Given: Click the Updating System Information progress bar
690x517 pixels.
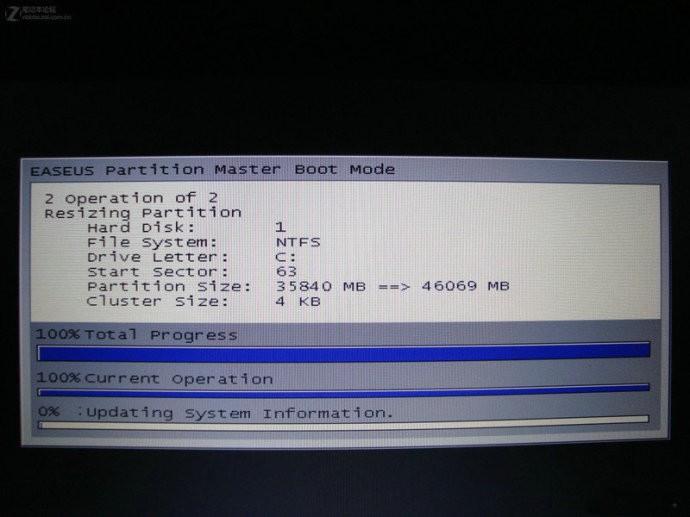Looking at the screenshot, I should pos(344,422).
